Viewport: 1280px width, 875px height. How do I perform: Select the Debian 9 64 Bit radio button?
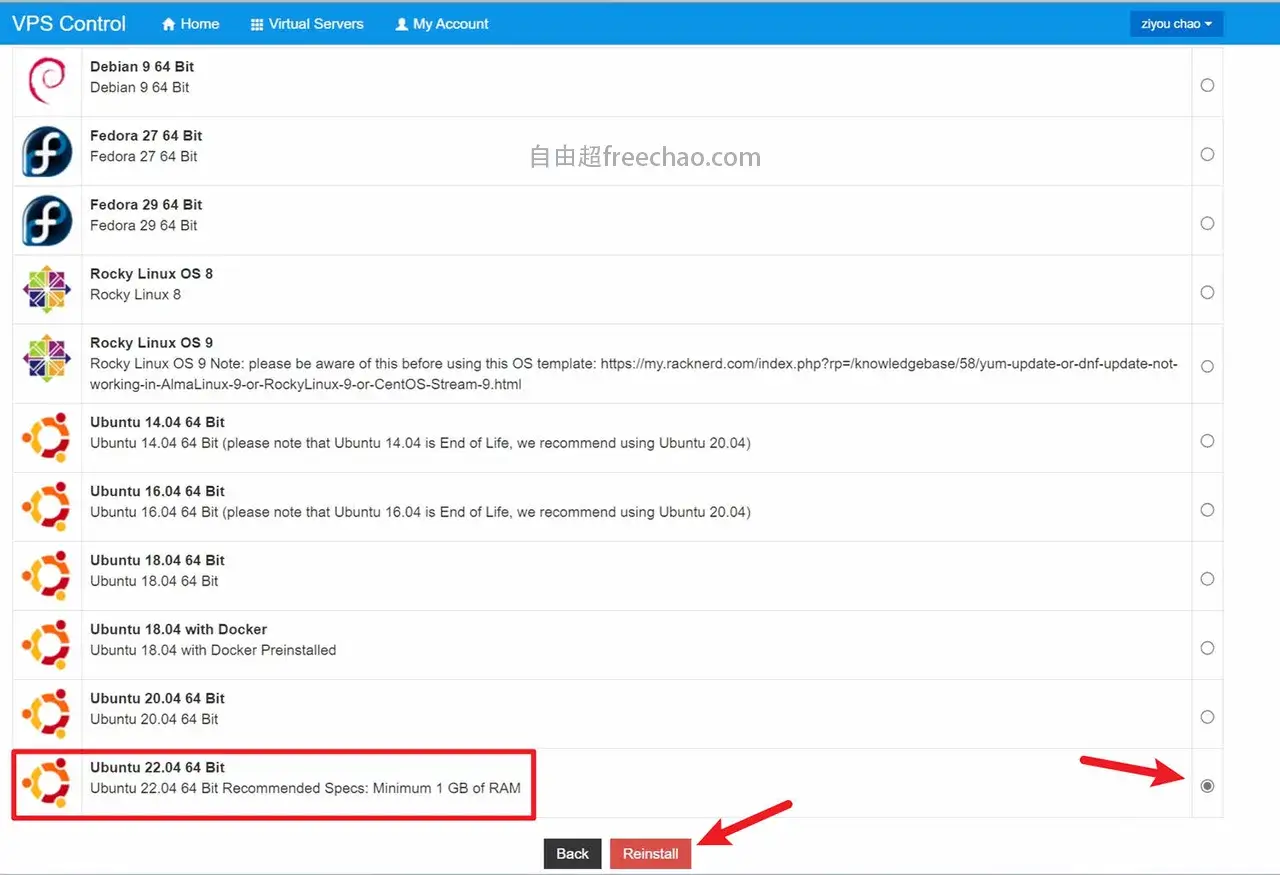click(x=1207, y=85)
